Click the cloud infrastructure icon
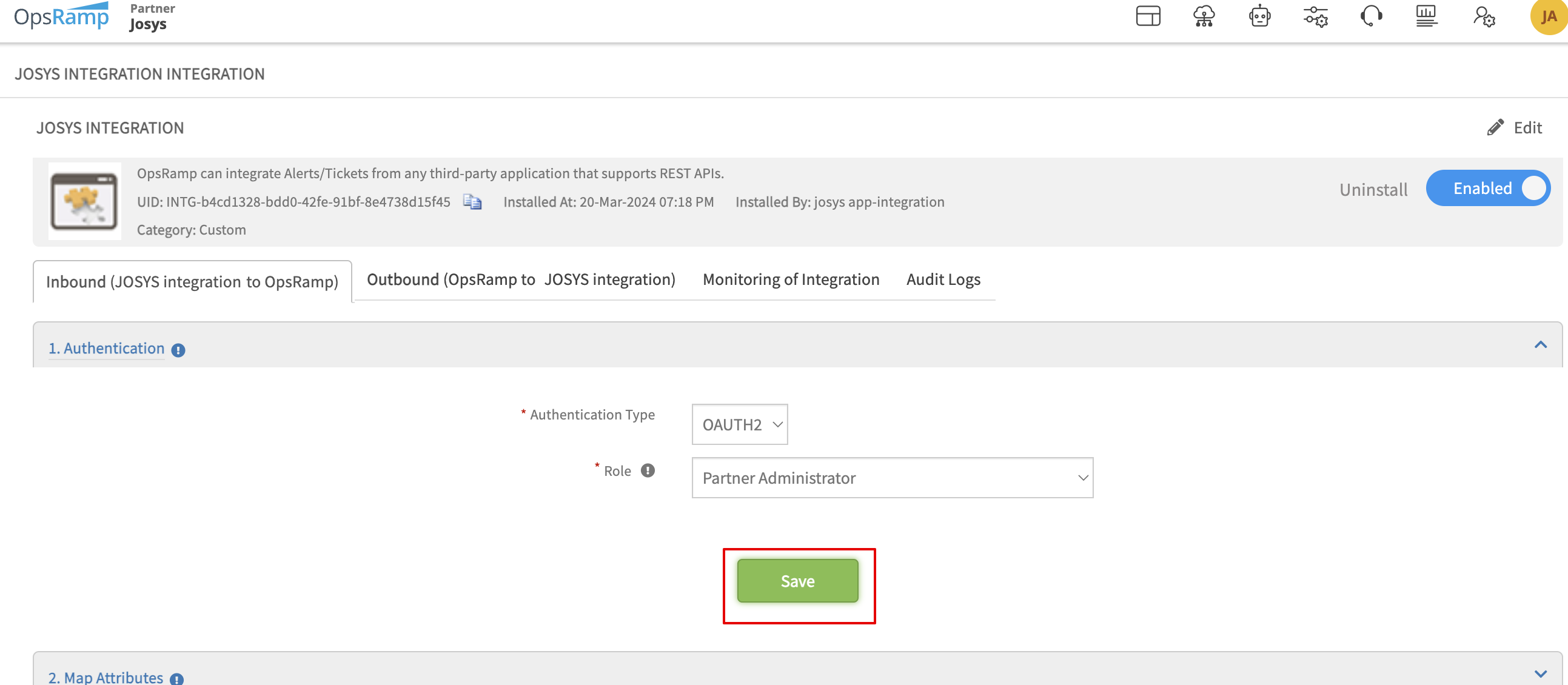Viewport: 1568px width, 685px height. point(1204,16)
